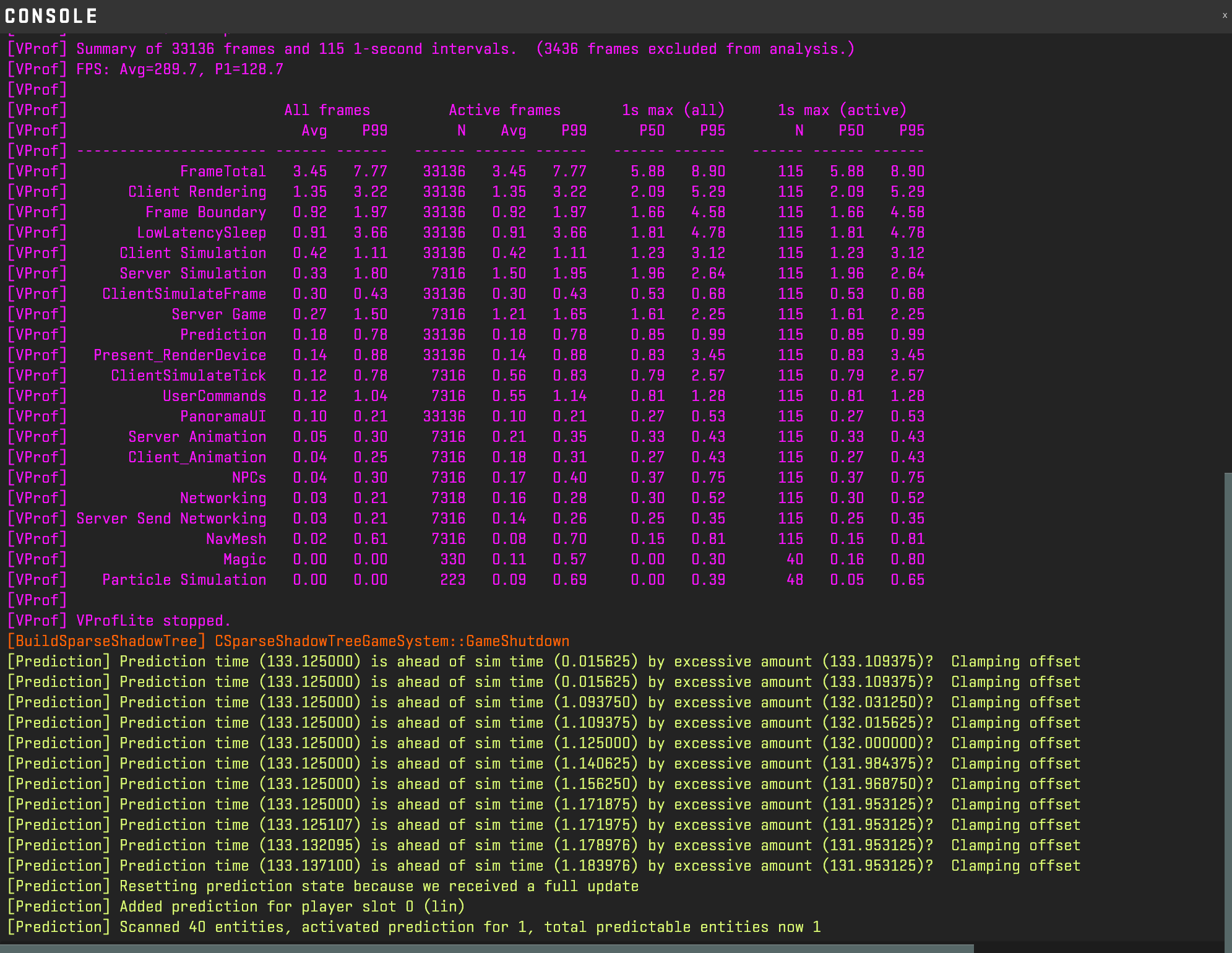Viewport: 1232px width, 953px height.
Task: Click the Added prediction for player slot line
Action: [291, 907]
